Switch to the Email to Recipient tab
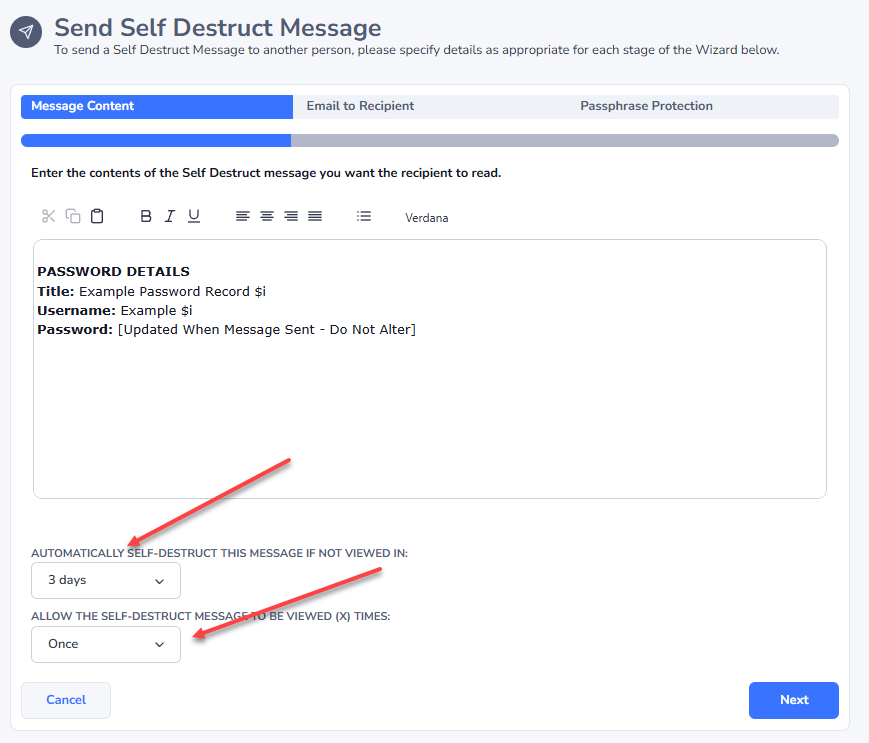869x743 pixels. coord(360,106)
